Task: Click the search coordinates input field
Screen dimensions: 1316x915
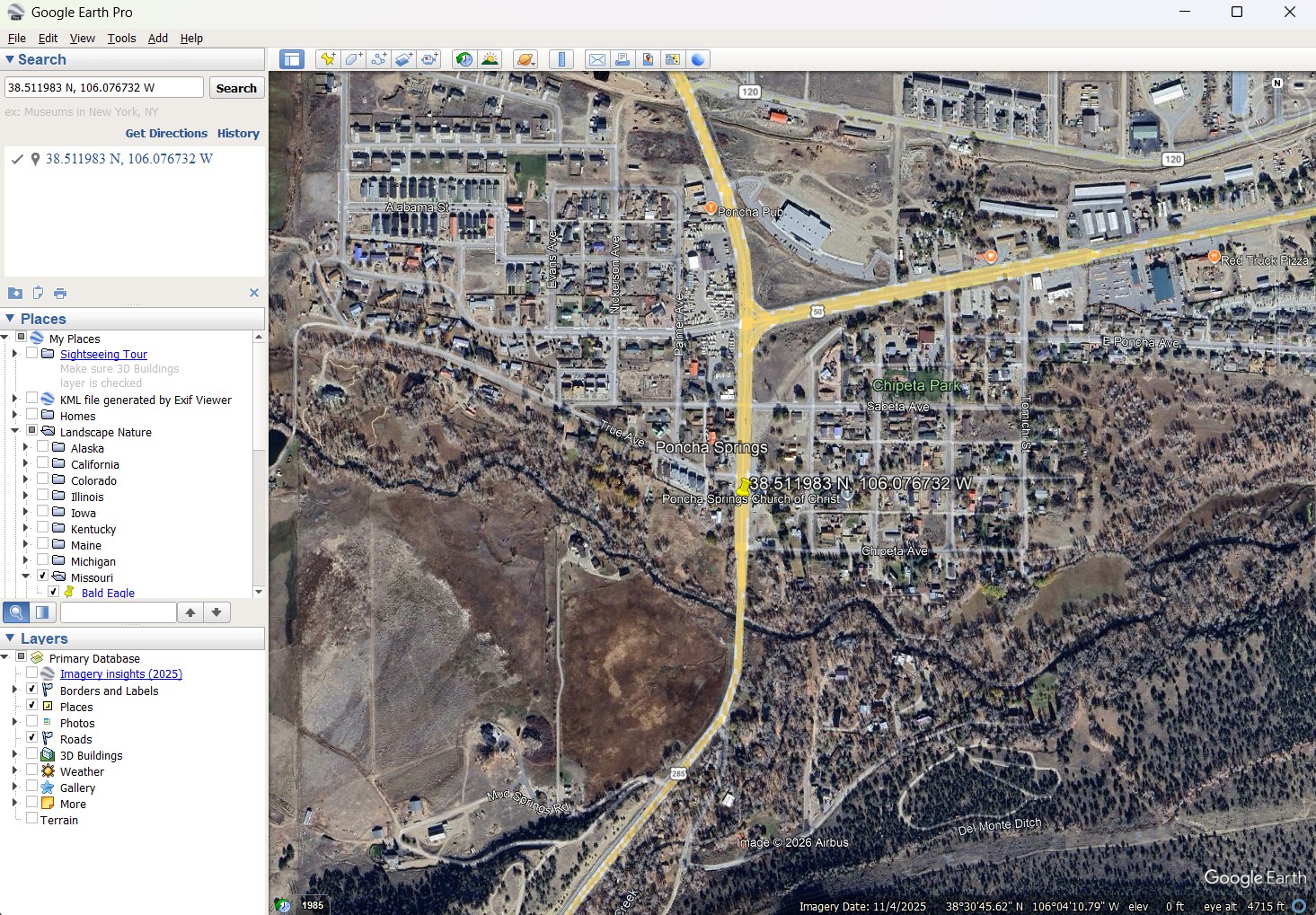Action: click(x=104, y=88)
